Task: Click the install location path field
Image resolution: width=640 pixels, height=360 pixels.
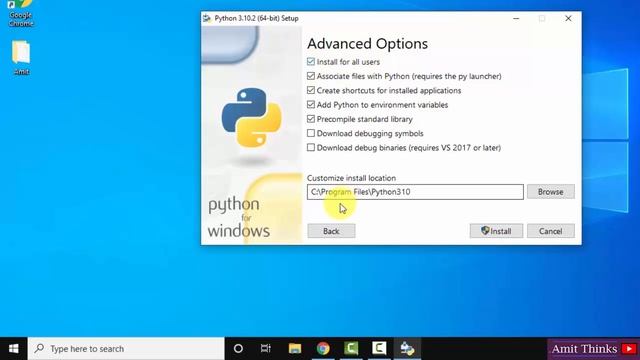Action: [415, 192]
